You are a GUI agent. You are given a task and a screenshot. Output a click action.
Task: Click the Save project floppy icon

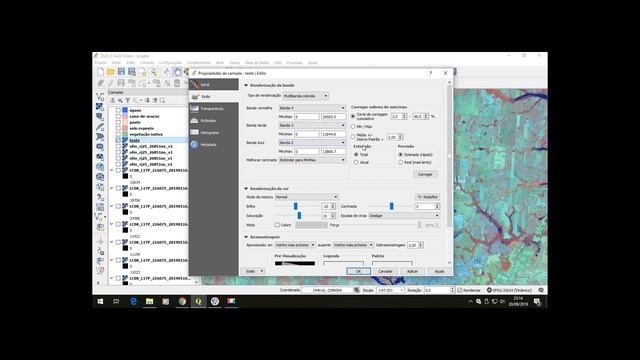click(x=121, y=72)
